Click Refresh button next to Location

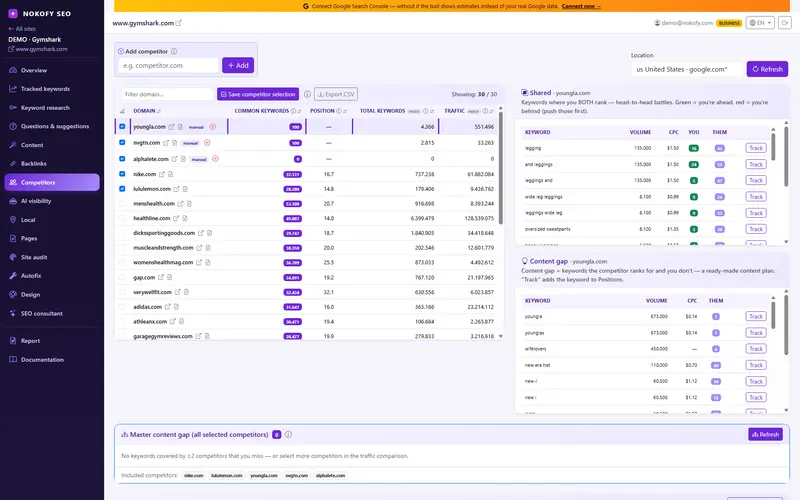point(767,69)
